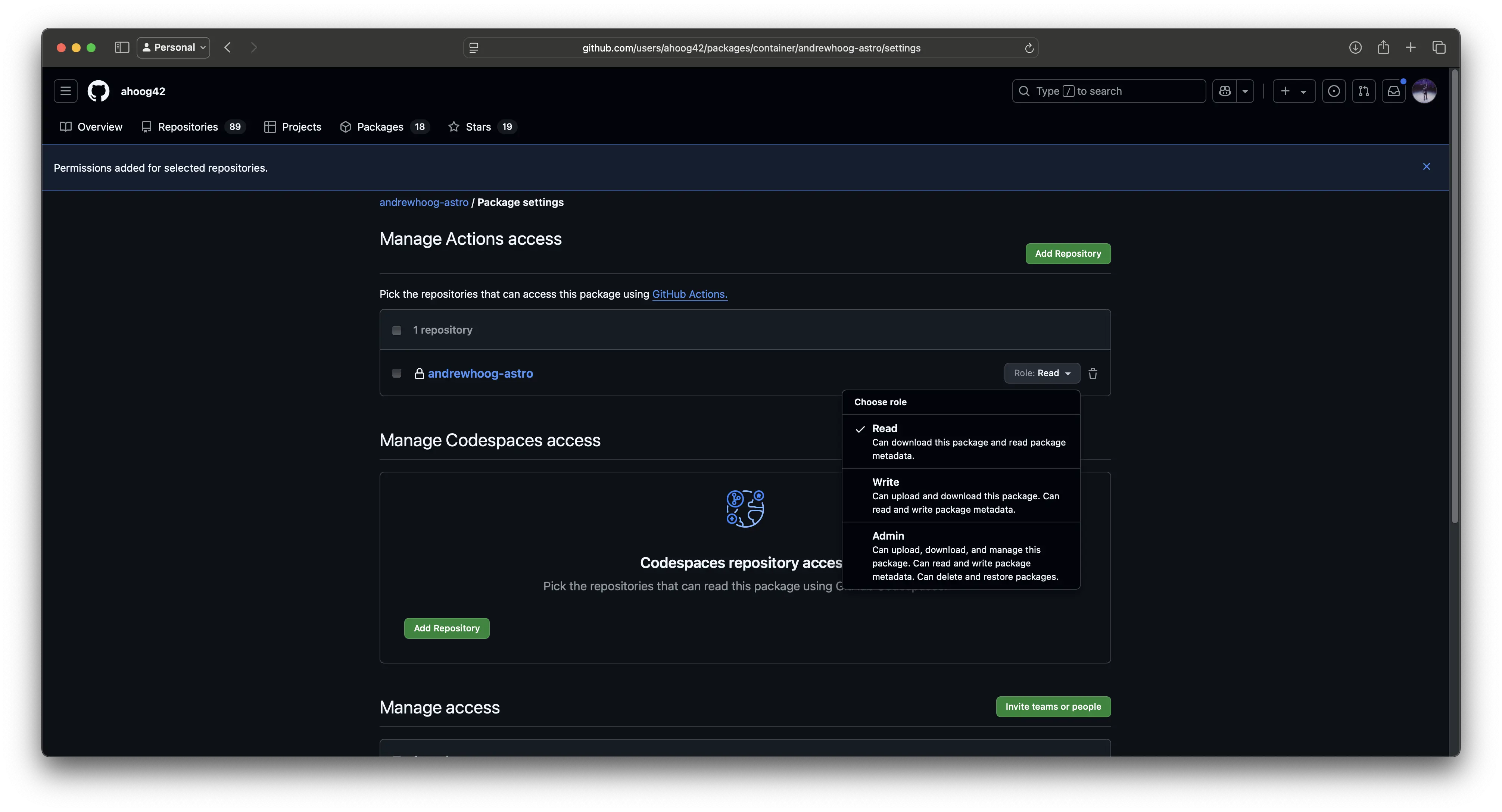The image size is (1502, 812).
Task: Expand the create new plus dropdown
Action: pos(1293,91)
